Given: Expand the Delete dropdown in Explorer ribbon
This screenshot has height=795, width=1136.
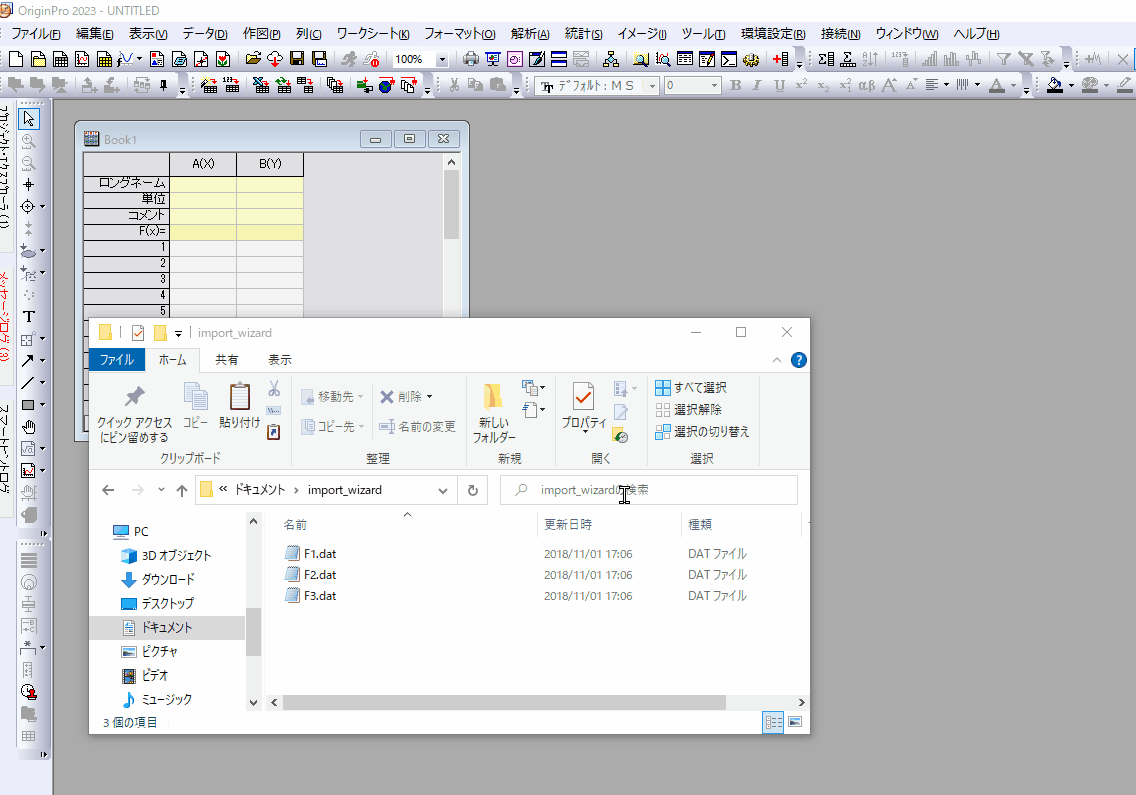Looking at the screenshot, I should [x=430, y=397].
